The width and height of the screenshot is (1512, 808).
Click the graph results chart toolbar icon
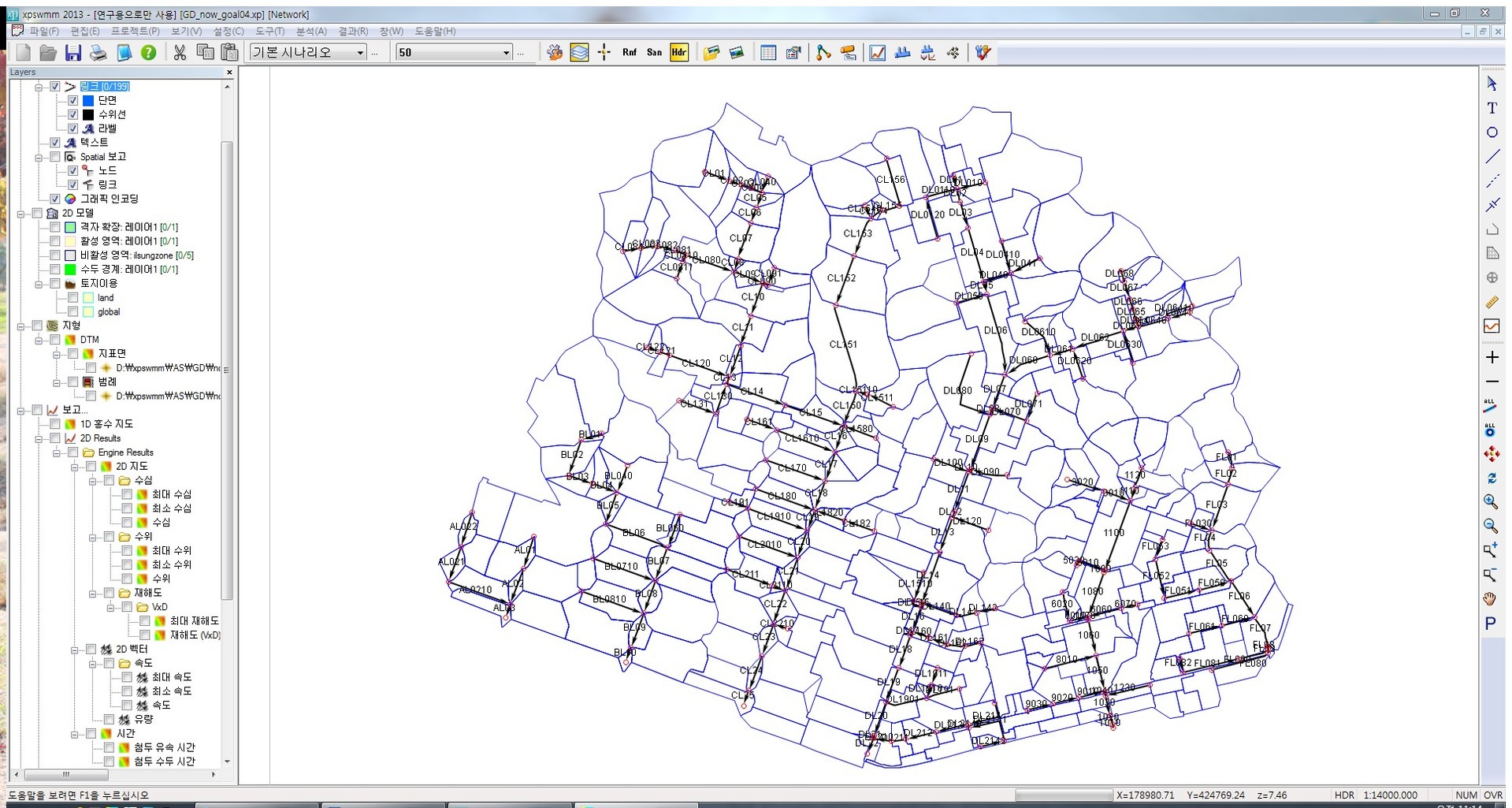(877, 53)
